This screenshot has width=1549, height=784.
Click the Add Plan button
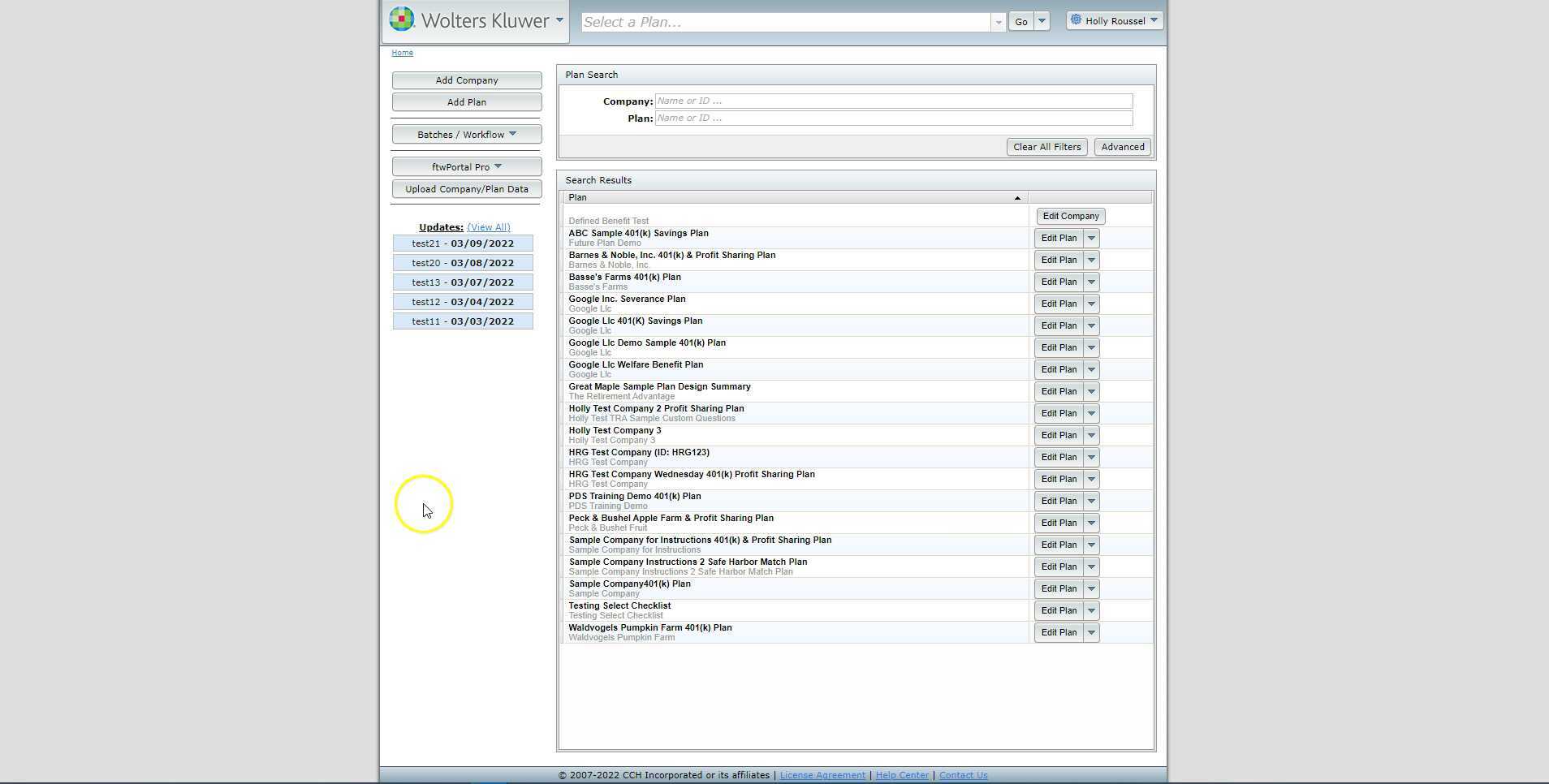pyautogui.click(x=467, y=101)
